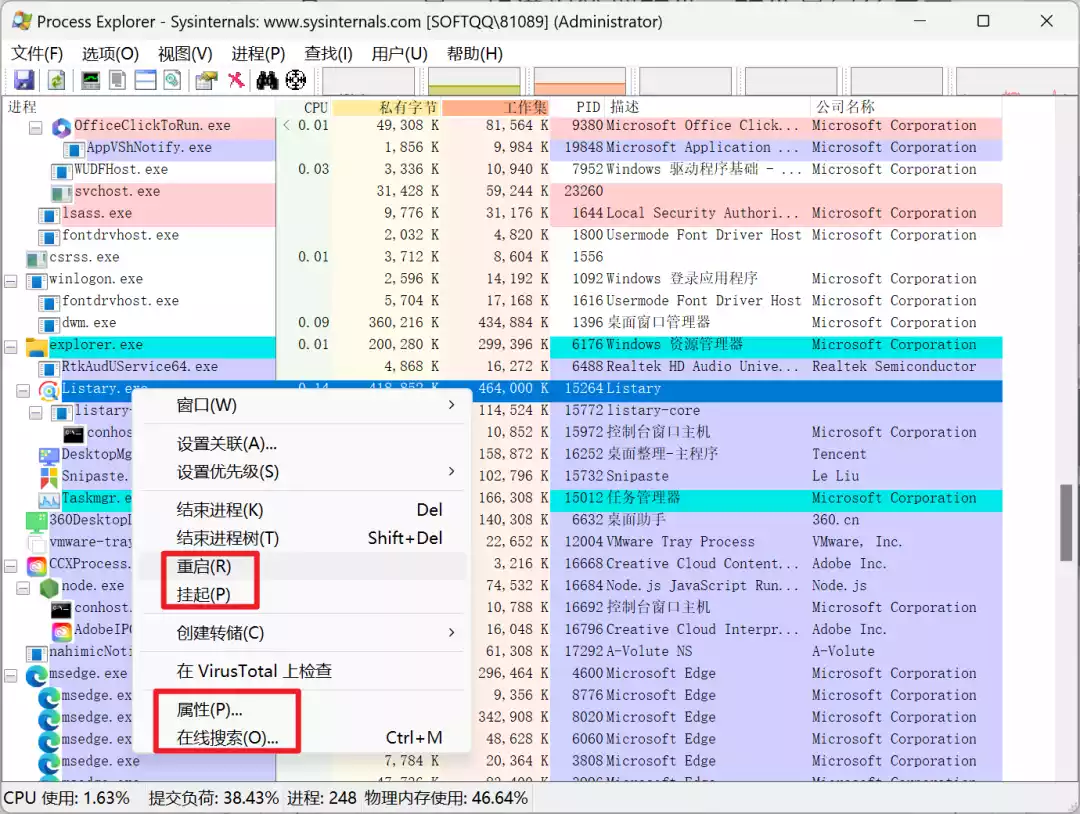
Task: Choose 在 VirusTotal 上检查
Action: (x=303, y=671)
